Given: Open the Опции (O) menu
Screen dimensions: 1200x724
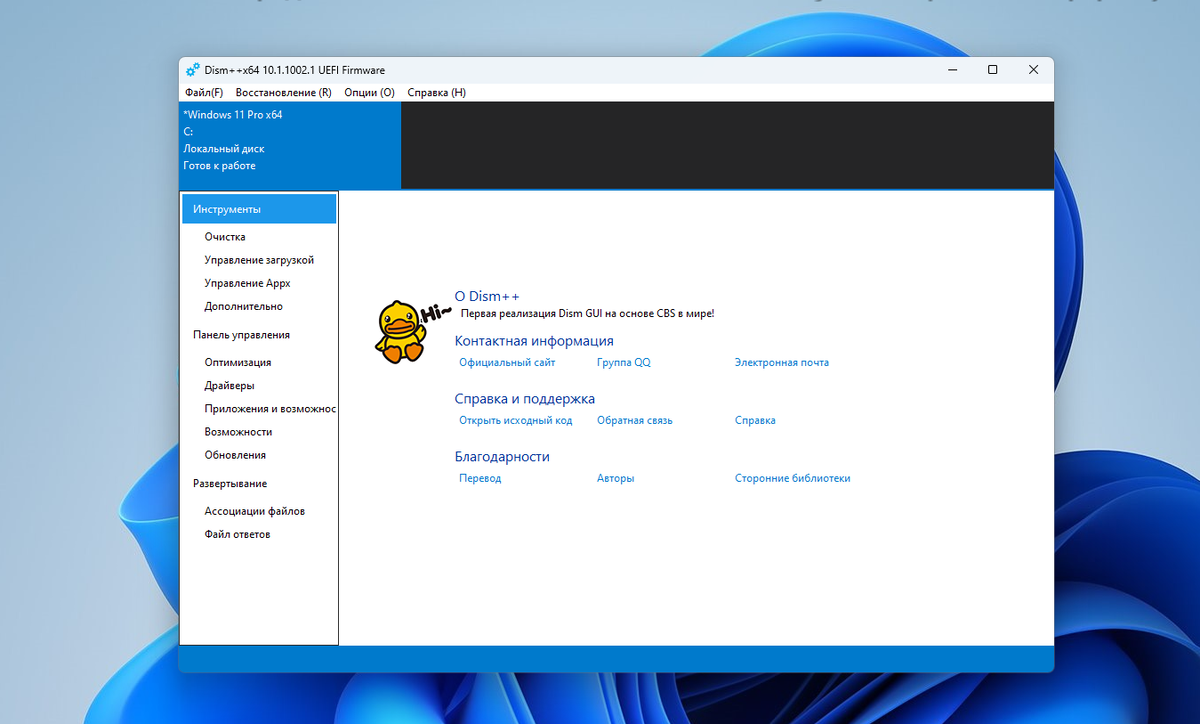Looking at the screenshot, I should (x=369, y=92).
